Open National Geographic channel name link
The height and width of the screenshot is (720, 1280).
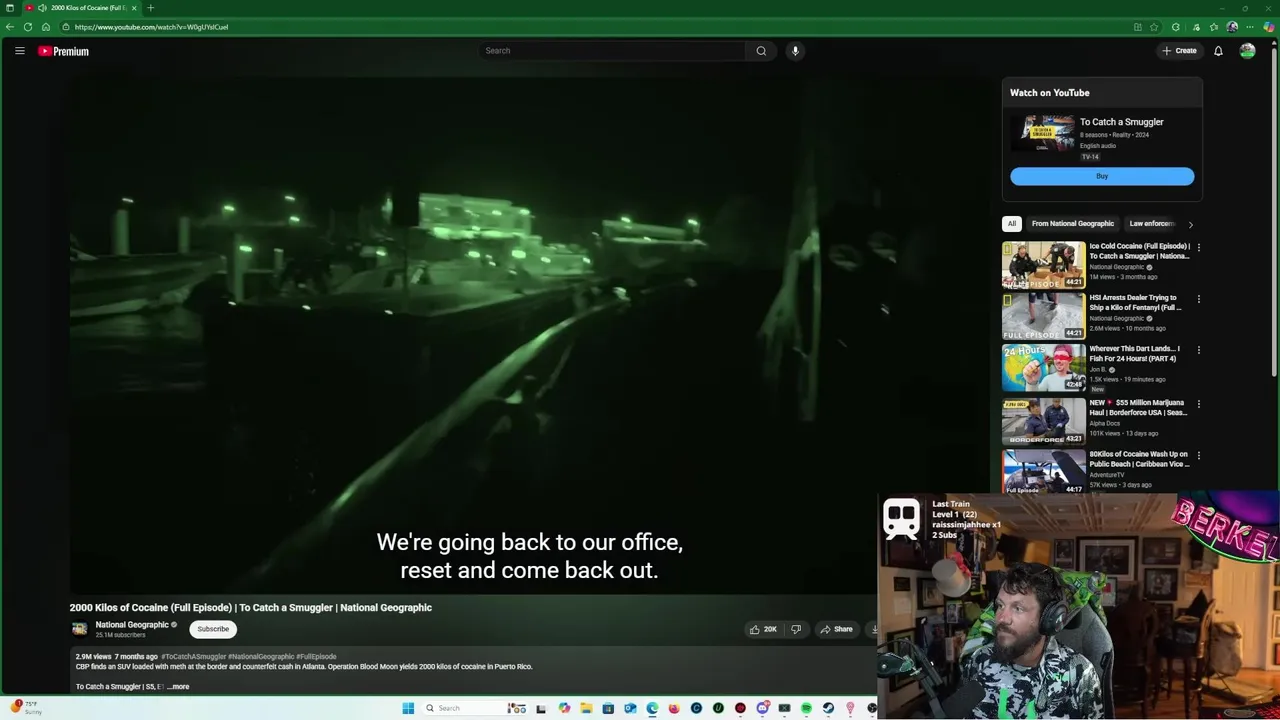pyautogui.click(x=132, y=625)
